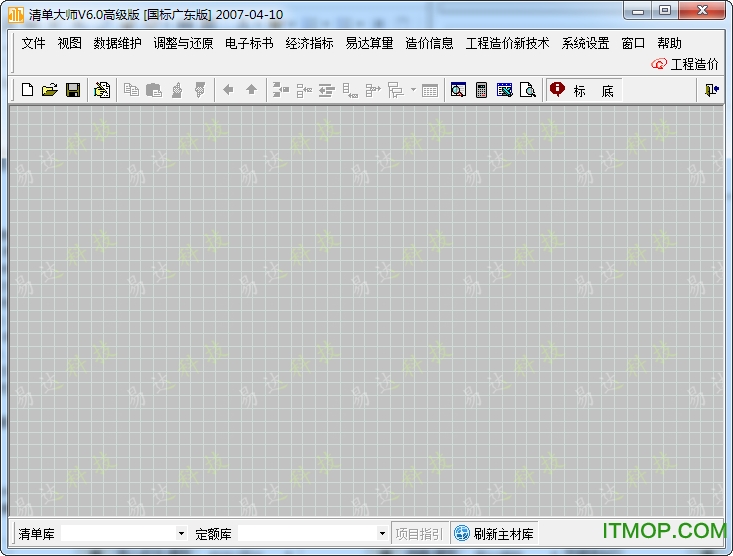Image resolution: width=733 pixels, height=556 pixels.
Task: Click the search window icon left of calculator
Action: 458,90
